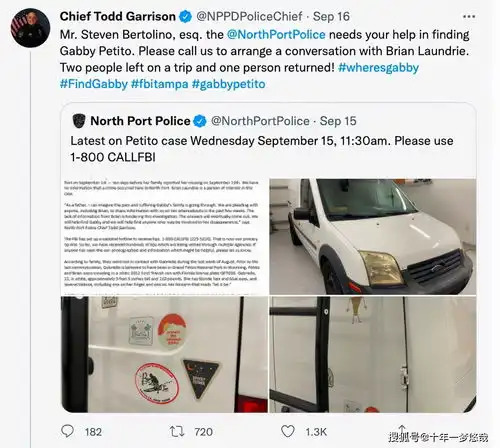Open the North Port Police badge avatar

click(x=79, y=121)
